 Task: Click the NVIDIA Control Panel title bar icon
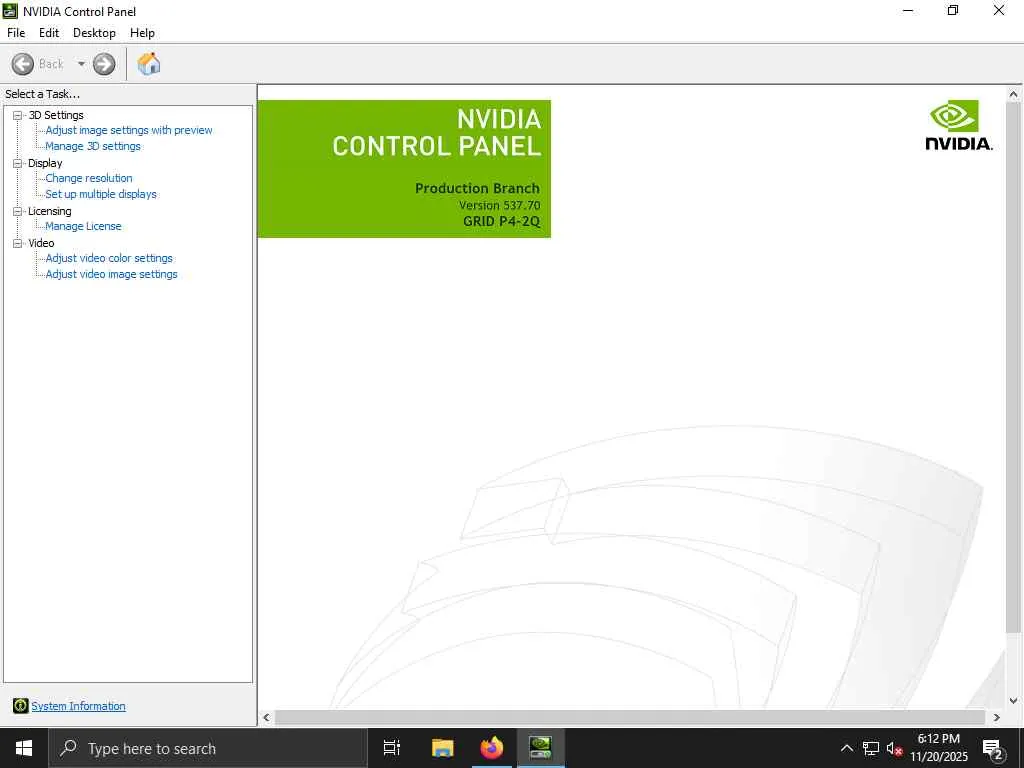tap(10, 11)
